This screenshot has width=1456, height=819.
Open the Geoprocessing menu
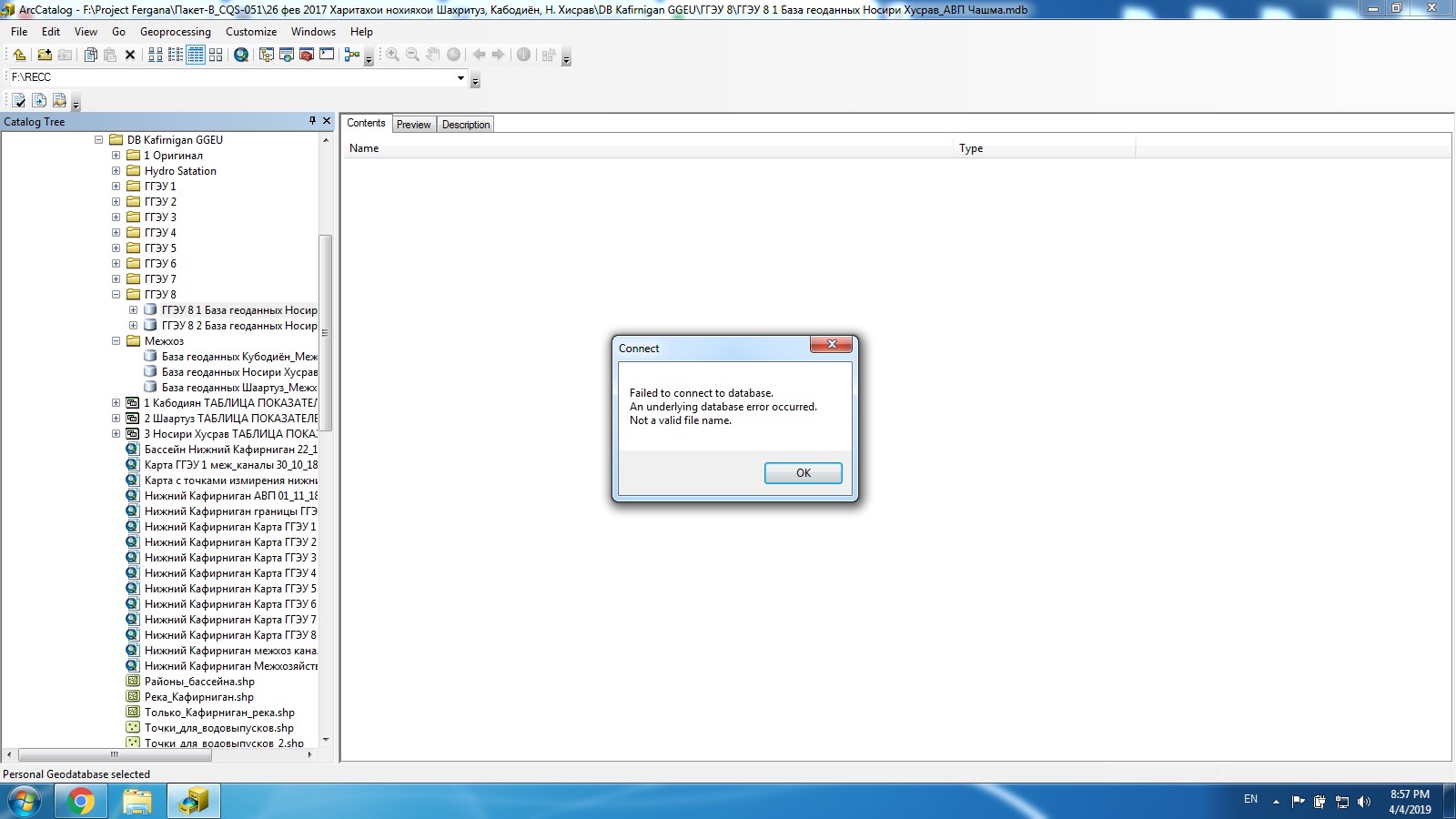(176, 32)
